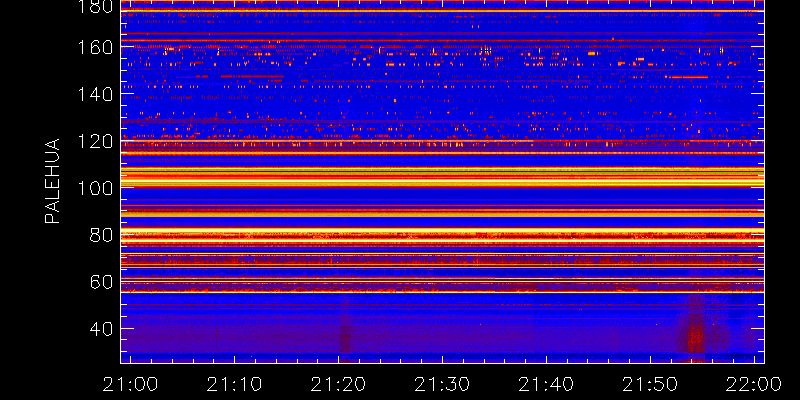Click the 21:00 time axis label
The height and width of the screenshot is (400, 800).
point(130,384)
